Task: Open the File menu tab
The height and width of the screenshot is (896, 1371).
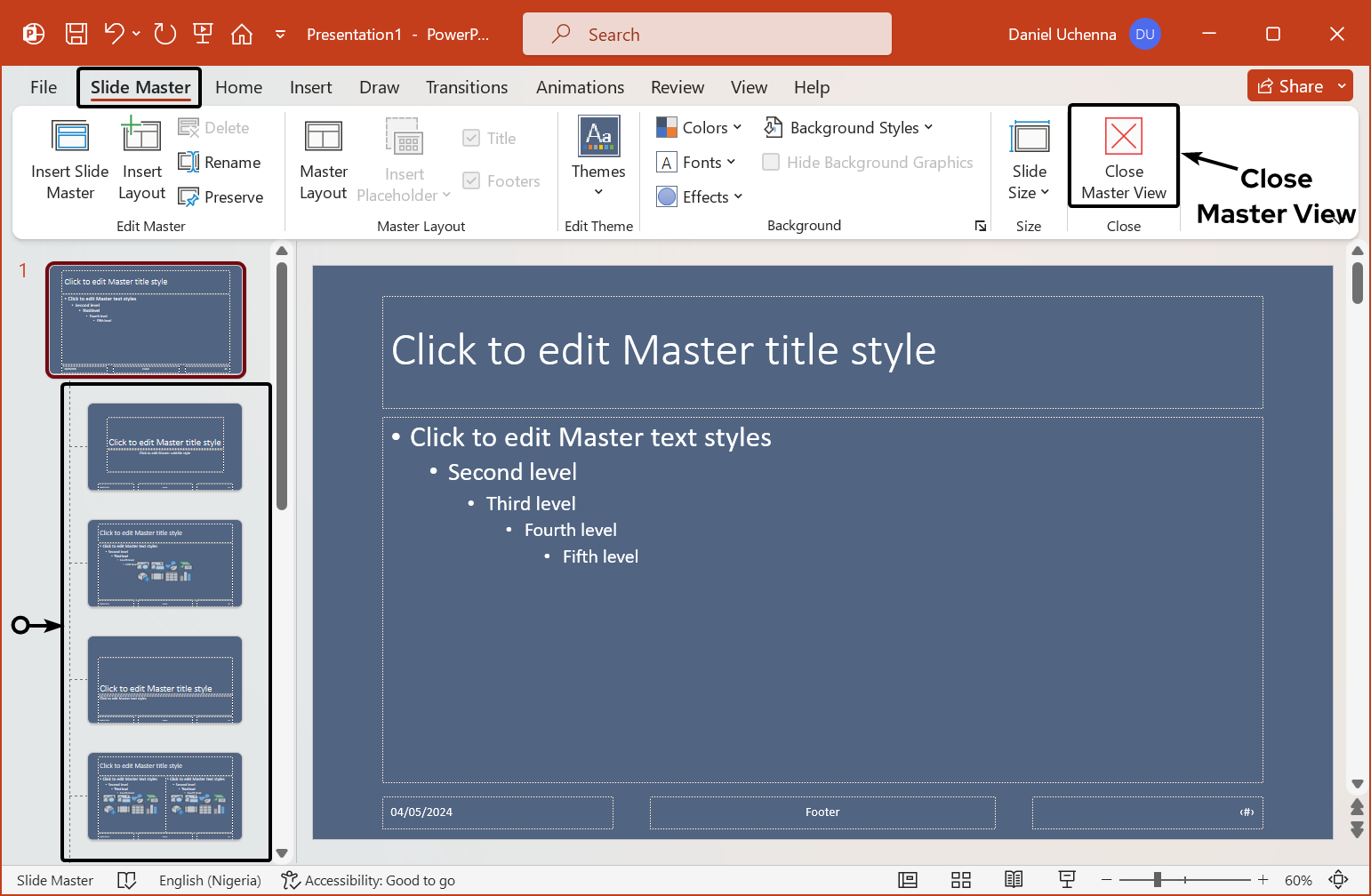Action: [44, 87]
